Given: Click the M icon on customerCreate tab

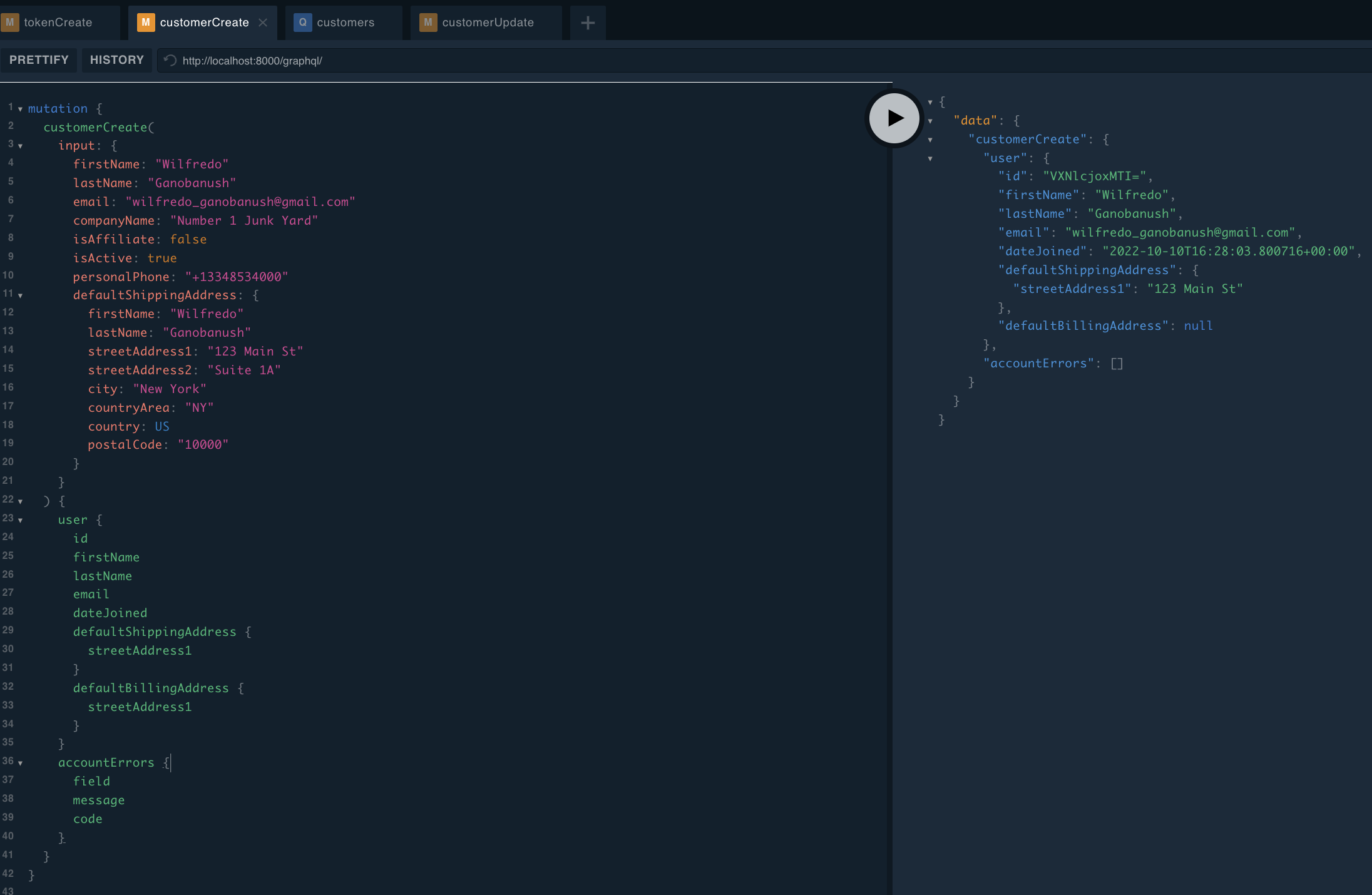Looking at the screenshot, I should coord(146,23).
